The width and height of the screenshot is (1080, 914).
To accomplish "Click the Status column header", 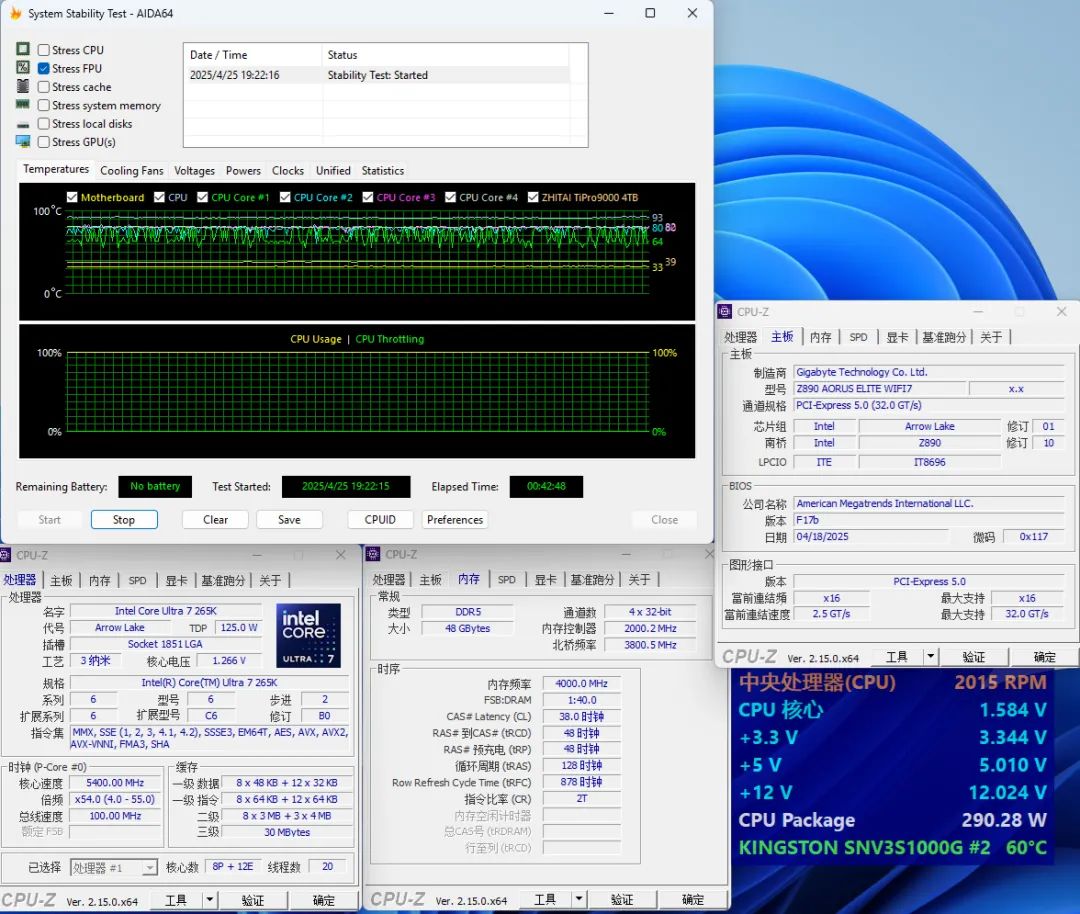I will (446, 54).
